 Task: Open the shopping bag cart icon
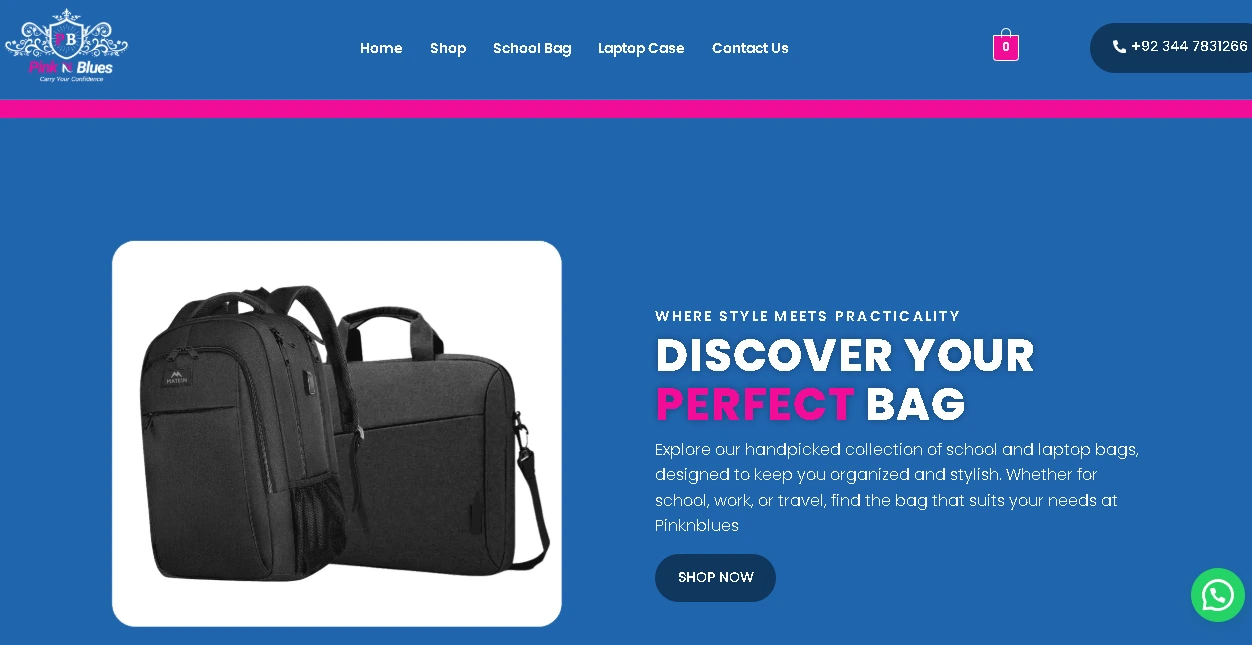1006,45
